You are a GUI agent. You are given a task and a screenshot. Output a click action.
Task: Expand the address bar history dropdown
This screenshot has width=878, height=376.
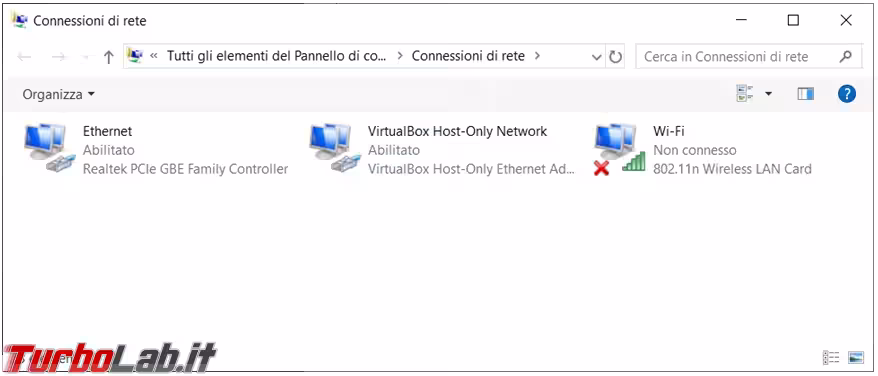pos(597,57)
